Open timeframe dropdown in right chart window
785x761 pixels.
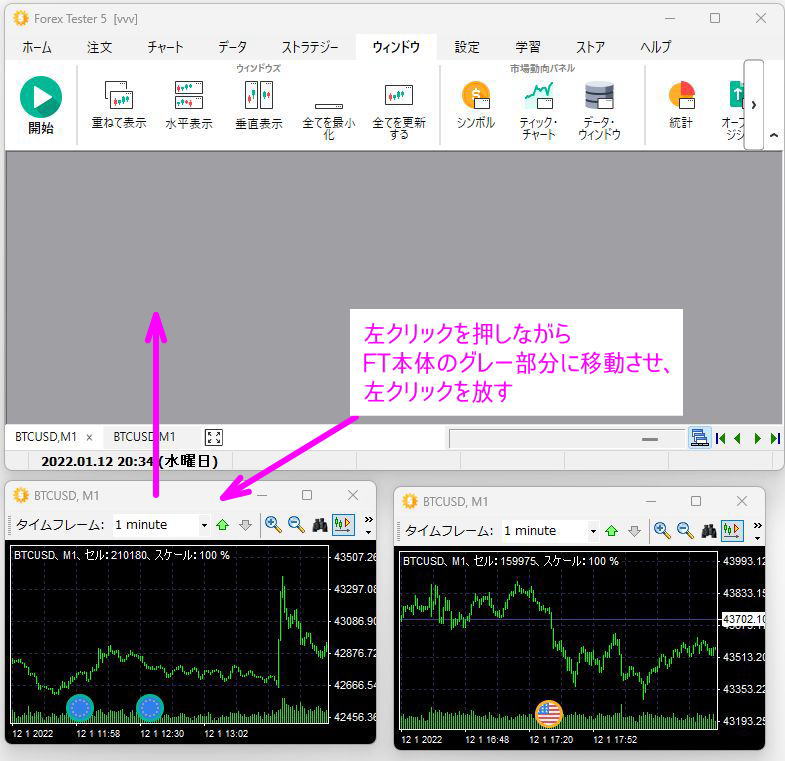click(593, 531)
